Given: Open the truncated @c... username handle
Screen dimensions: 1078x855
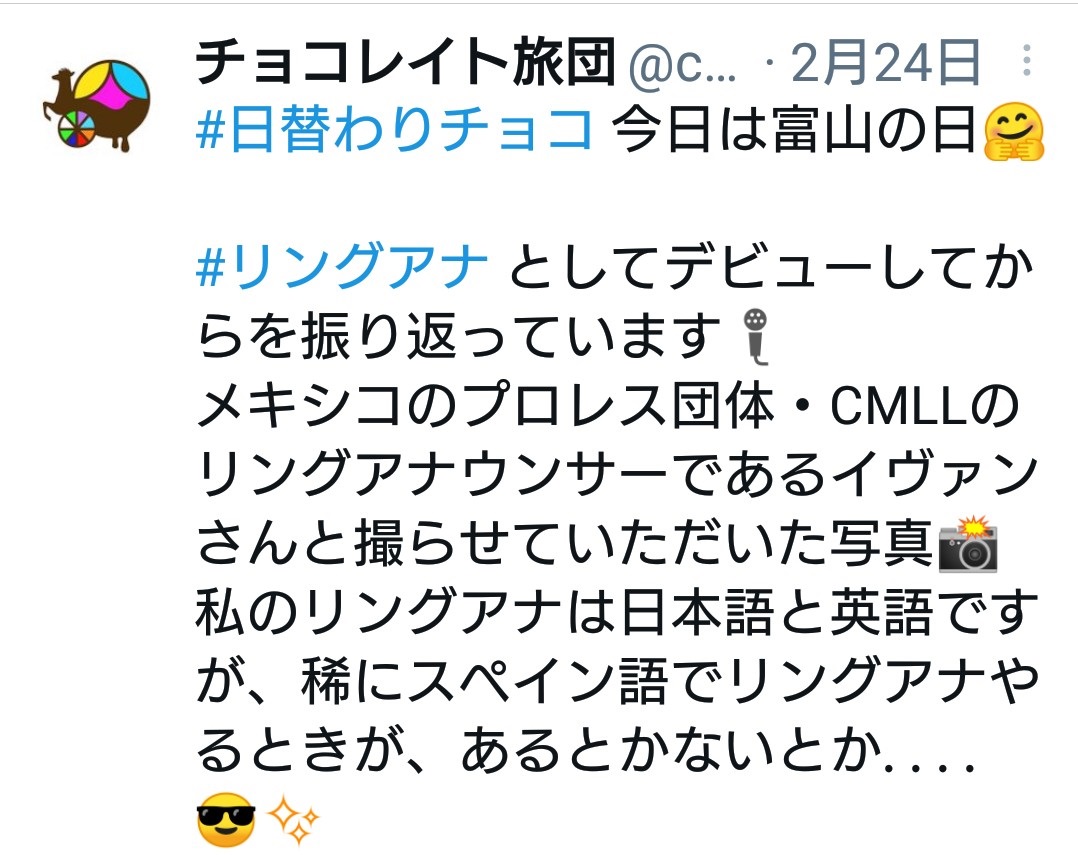Looking at the screenshot, I should (x=683, y=64).
